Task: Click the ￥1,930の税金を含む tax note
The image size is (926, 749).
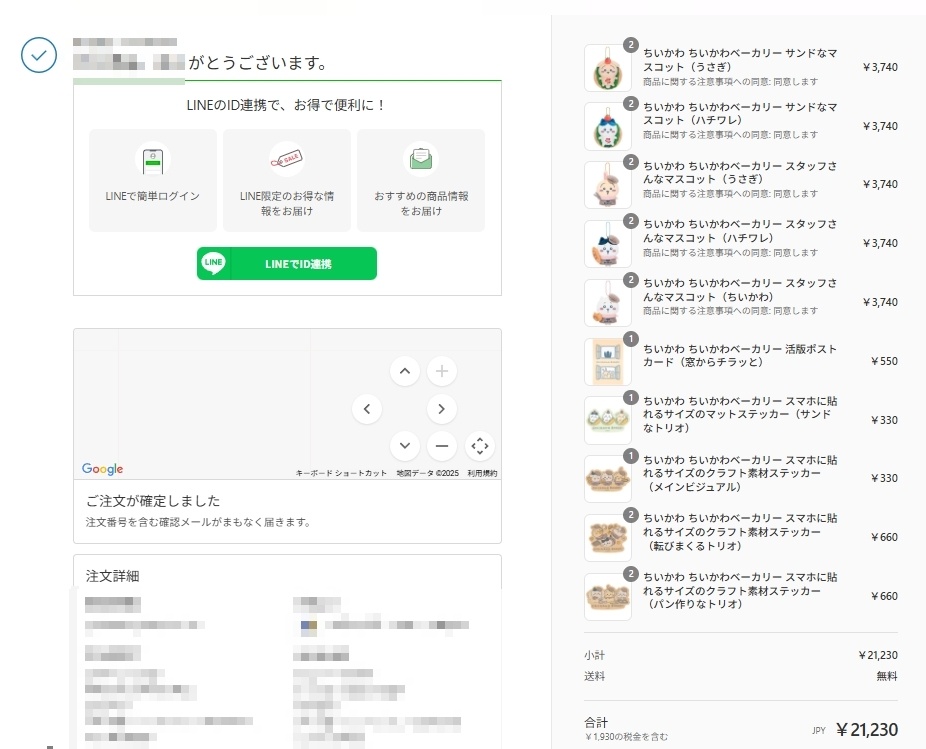Action: (626, 737)
